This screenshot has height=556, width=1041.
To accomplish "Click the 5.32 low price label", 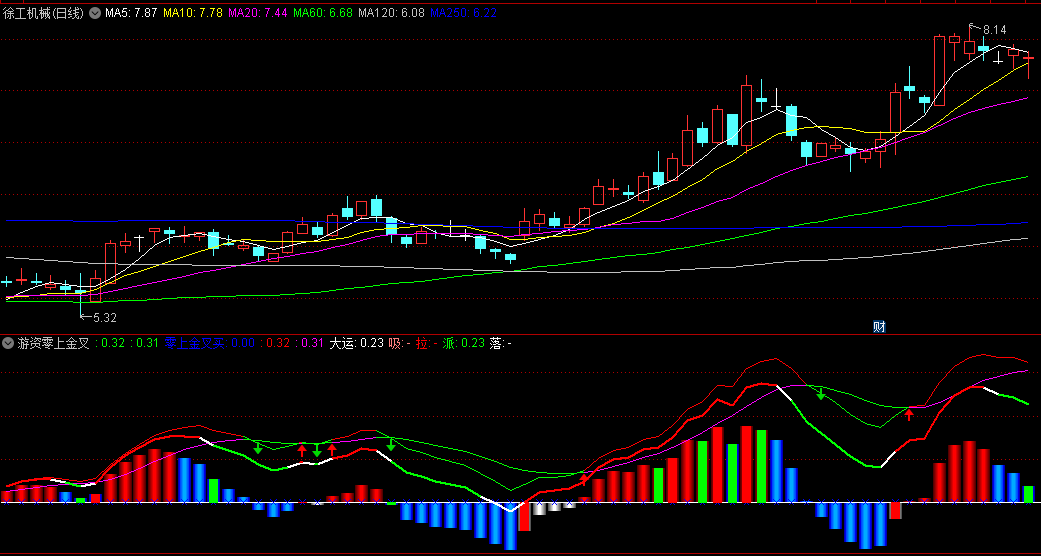I will pyautogui.click(x=105, y=318).
